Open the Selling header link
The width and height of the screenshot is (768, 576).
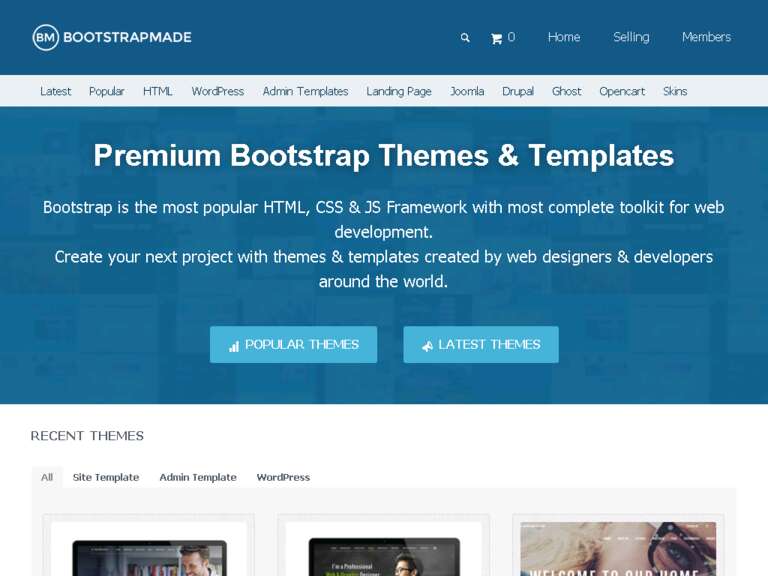coord(631,37)
